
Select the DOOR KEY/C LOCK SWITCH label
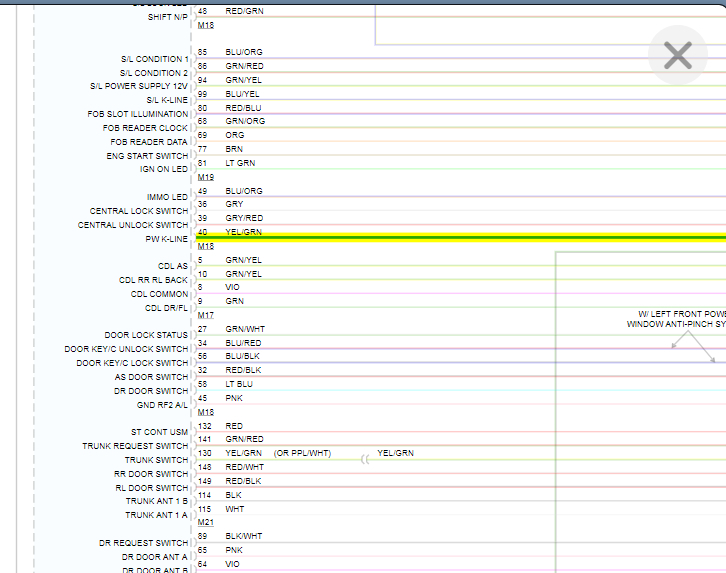point(132,363)
